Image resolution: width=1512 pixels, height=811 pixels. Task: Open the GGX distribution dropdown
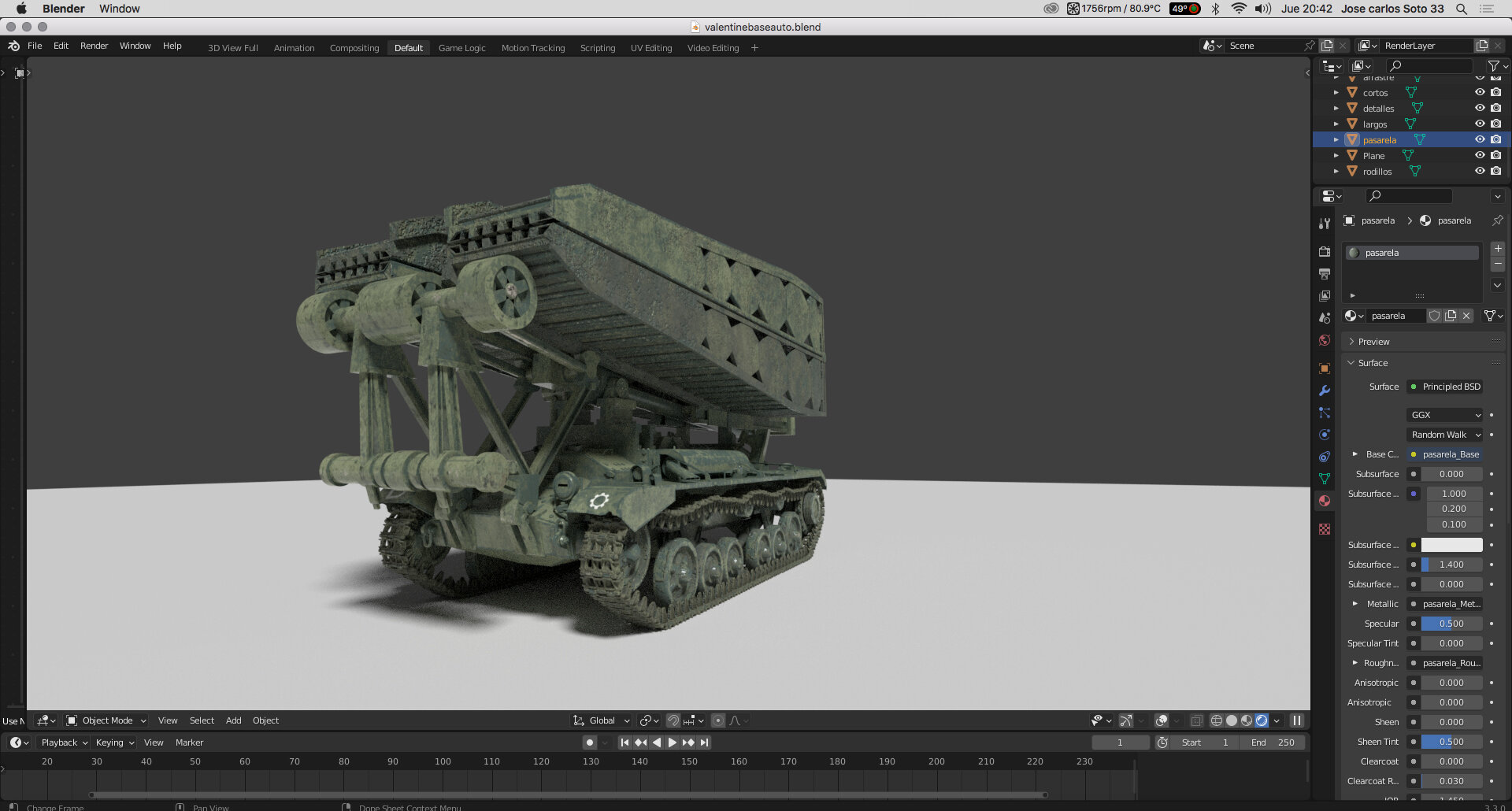[1444, 415]
